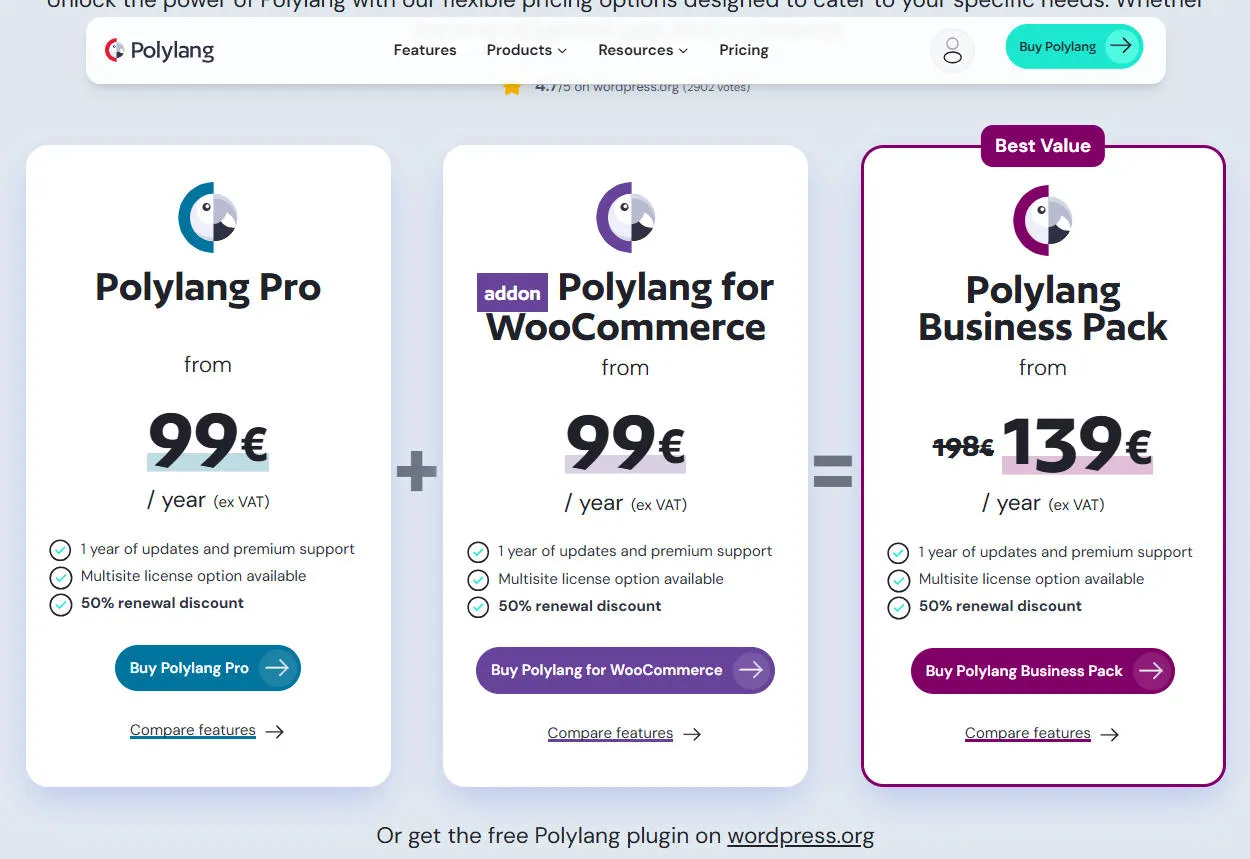Viewport: 1250px width, 859px height.
Task: Click Compare features under Business Pack
Action: [x=1028, y=733]
